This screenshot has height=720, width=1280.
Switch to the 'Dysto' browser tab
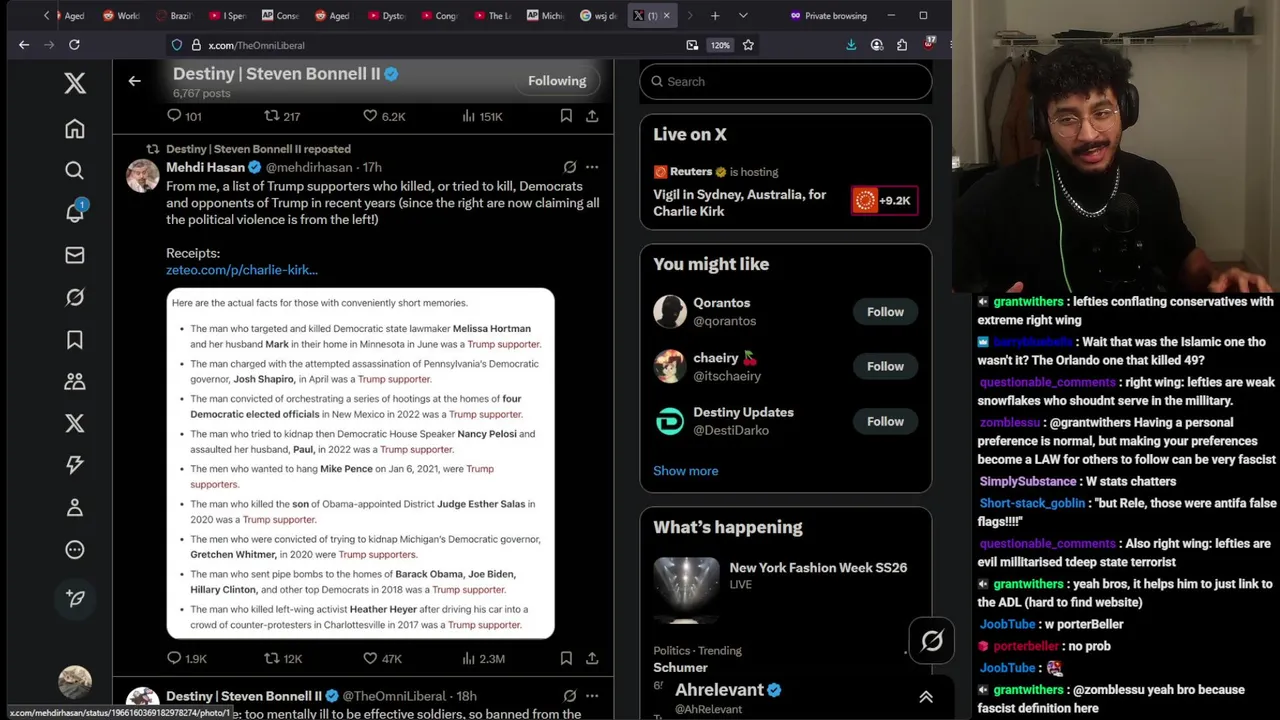(x=386, y=16)
